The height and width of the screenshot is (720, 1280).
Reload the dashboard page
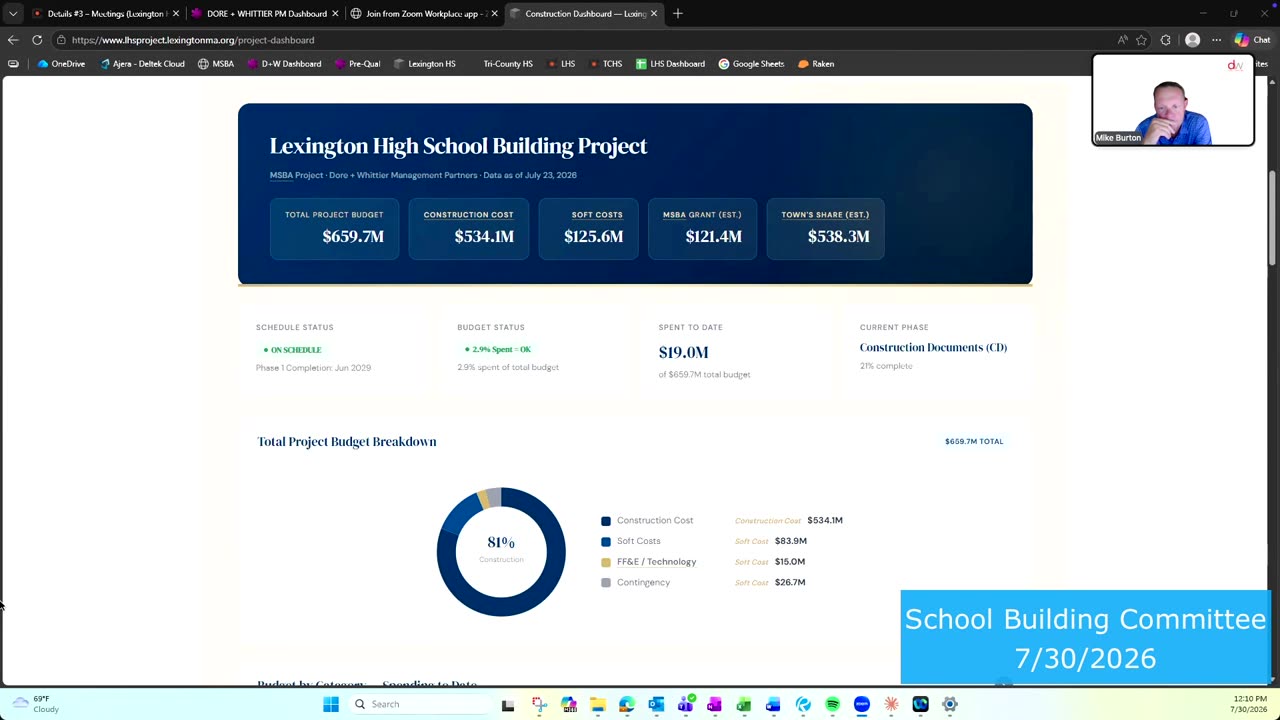(37, 40)
